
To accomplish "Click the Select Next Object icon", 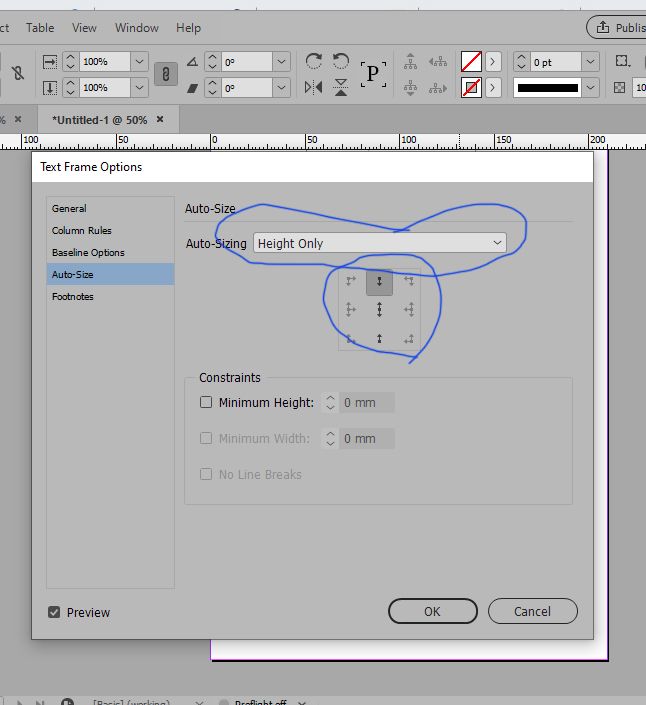I will coord(437,88).
